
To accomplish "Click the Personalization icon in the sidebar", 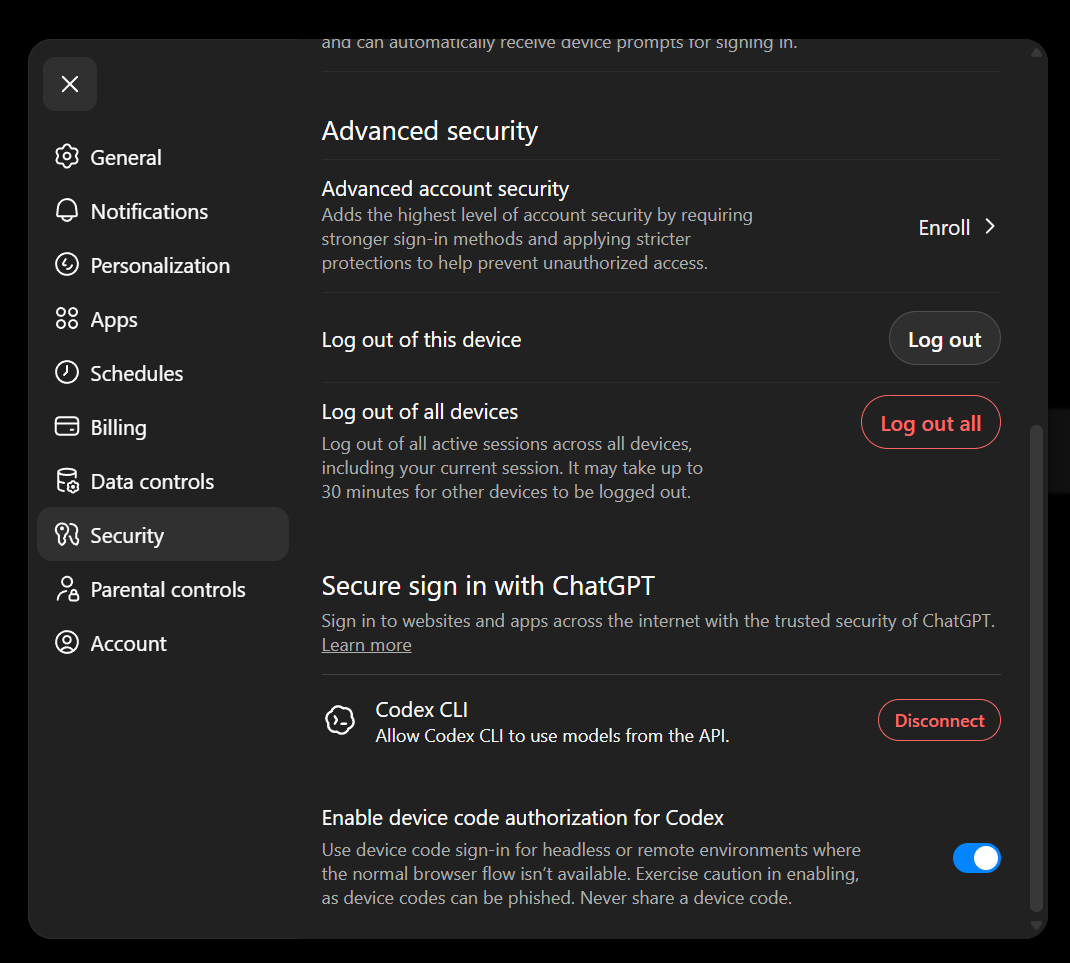I will [67, 265].
